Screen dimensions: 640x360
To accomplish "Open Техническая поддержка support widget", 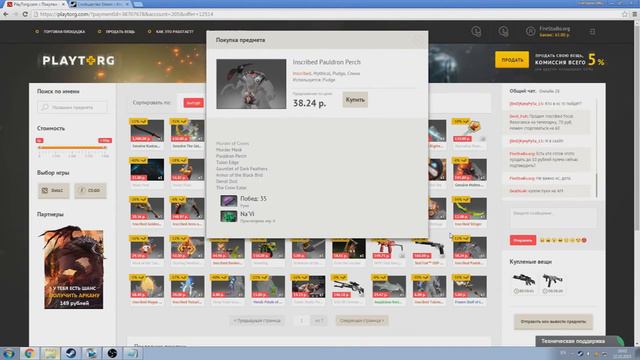I will click(580, 341).
